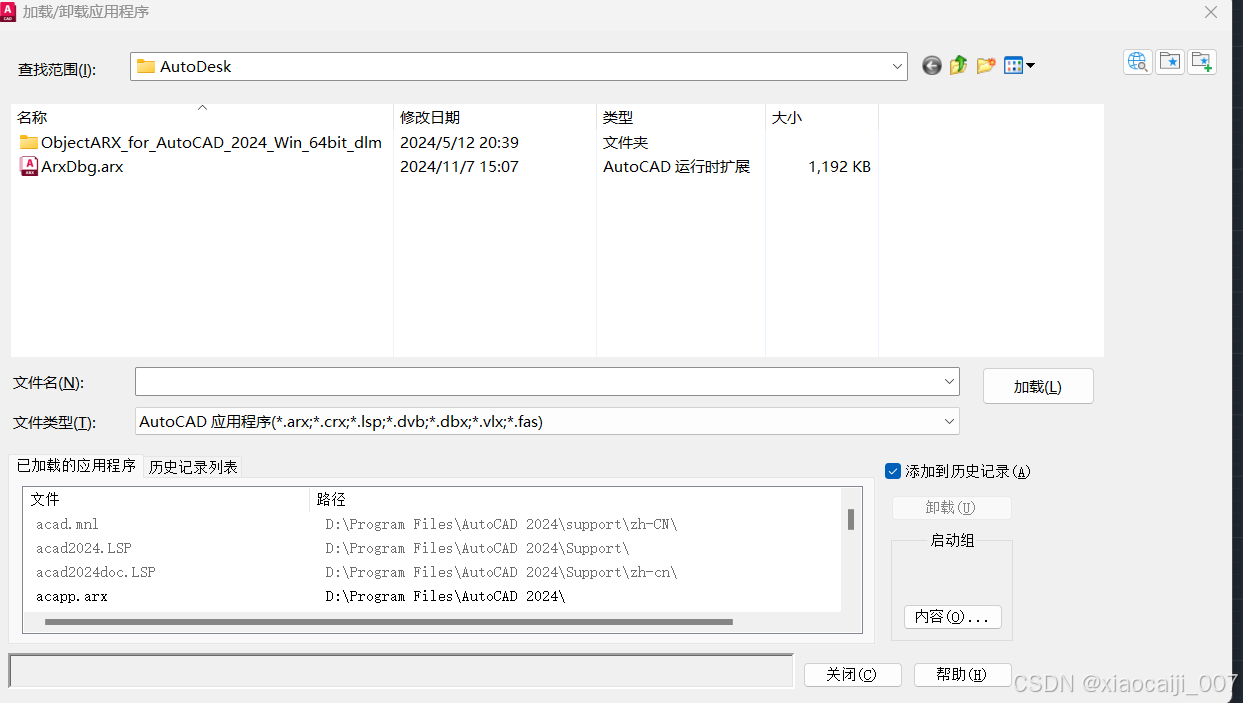Select the ArxDbg.arx file name
This screenshot has width=1243, height=703.
tap(82, 167)
